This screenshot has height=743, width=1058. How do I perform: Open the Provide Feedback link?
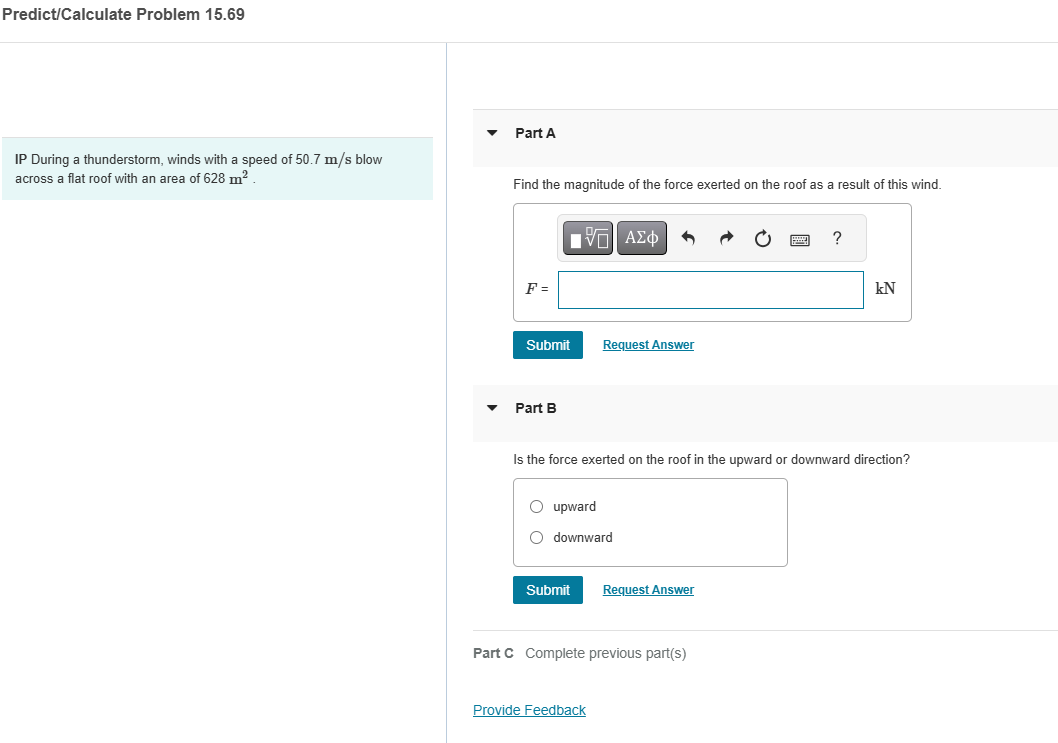pyautogui.click(x=529, y=710)
